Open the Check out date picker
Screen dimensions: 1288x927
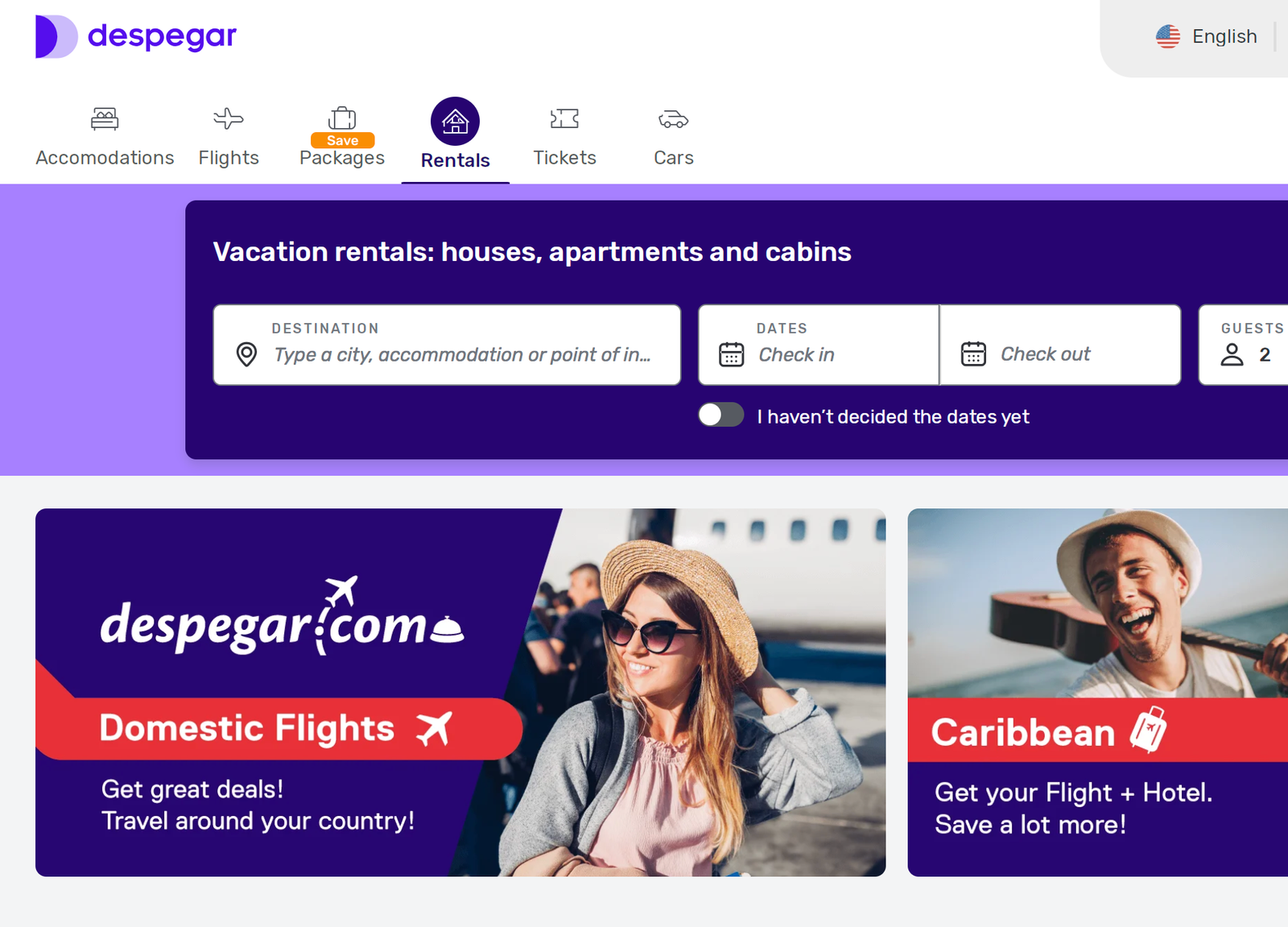1060,345
